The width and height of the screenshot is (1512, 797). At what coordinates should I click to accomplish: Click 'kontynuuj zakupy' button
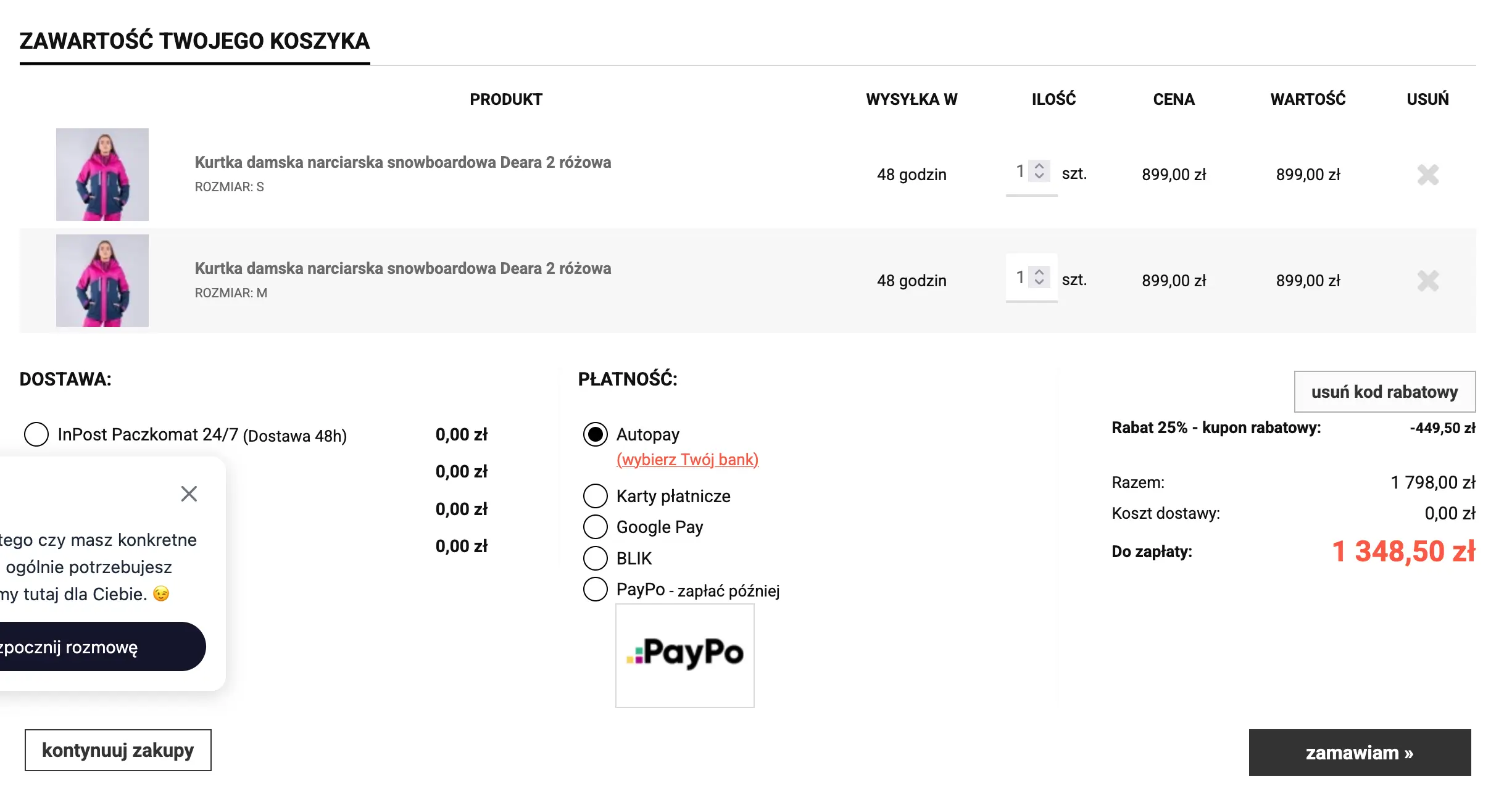[x=118, y=750]
